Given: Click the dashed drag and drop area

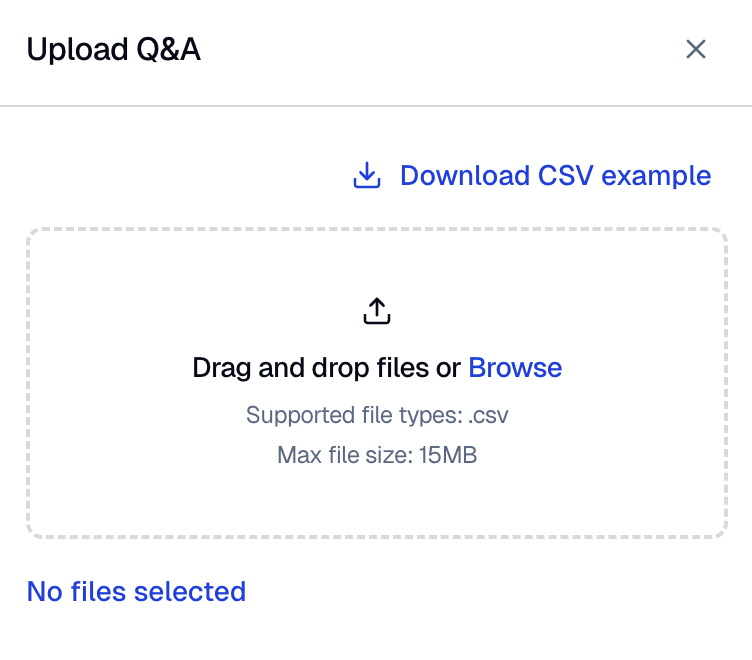Looking at the screenshot, I should click(377, 383).
